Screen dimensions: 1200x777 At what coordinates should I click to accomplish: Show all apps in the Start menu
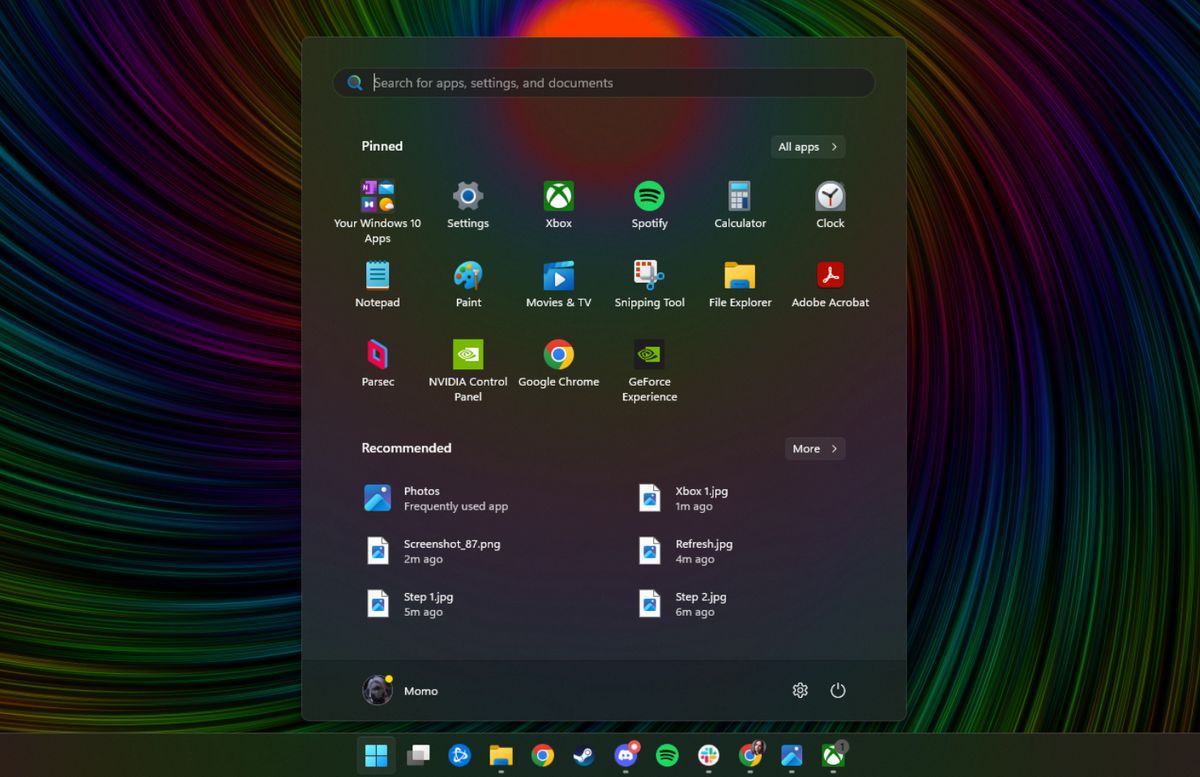click(807, 146)
